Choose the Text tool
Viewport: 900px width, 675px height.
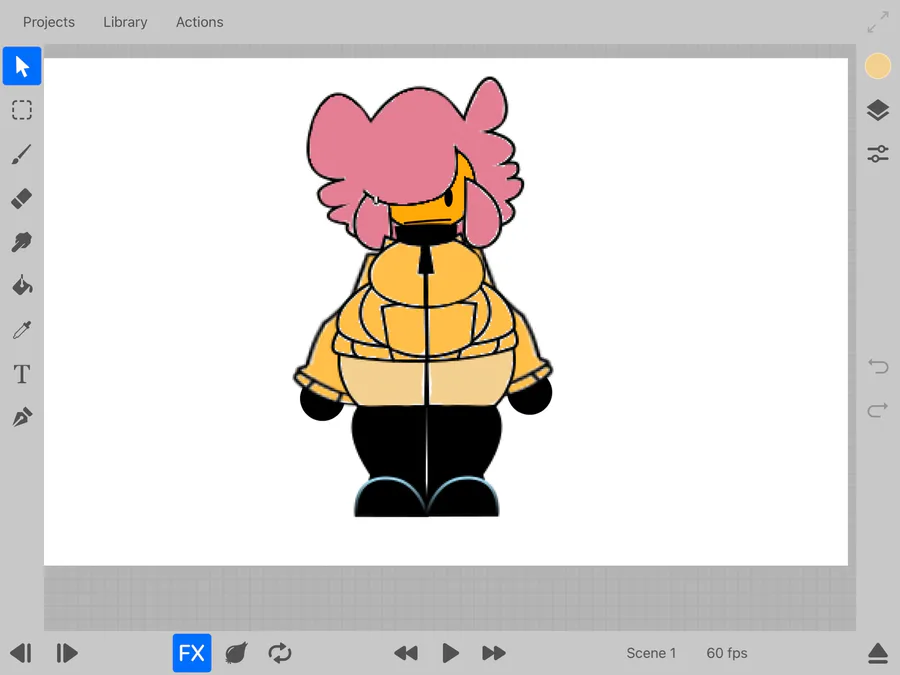[x=22, y=374]
